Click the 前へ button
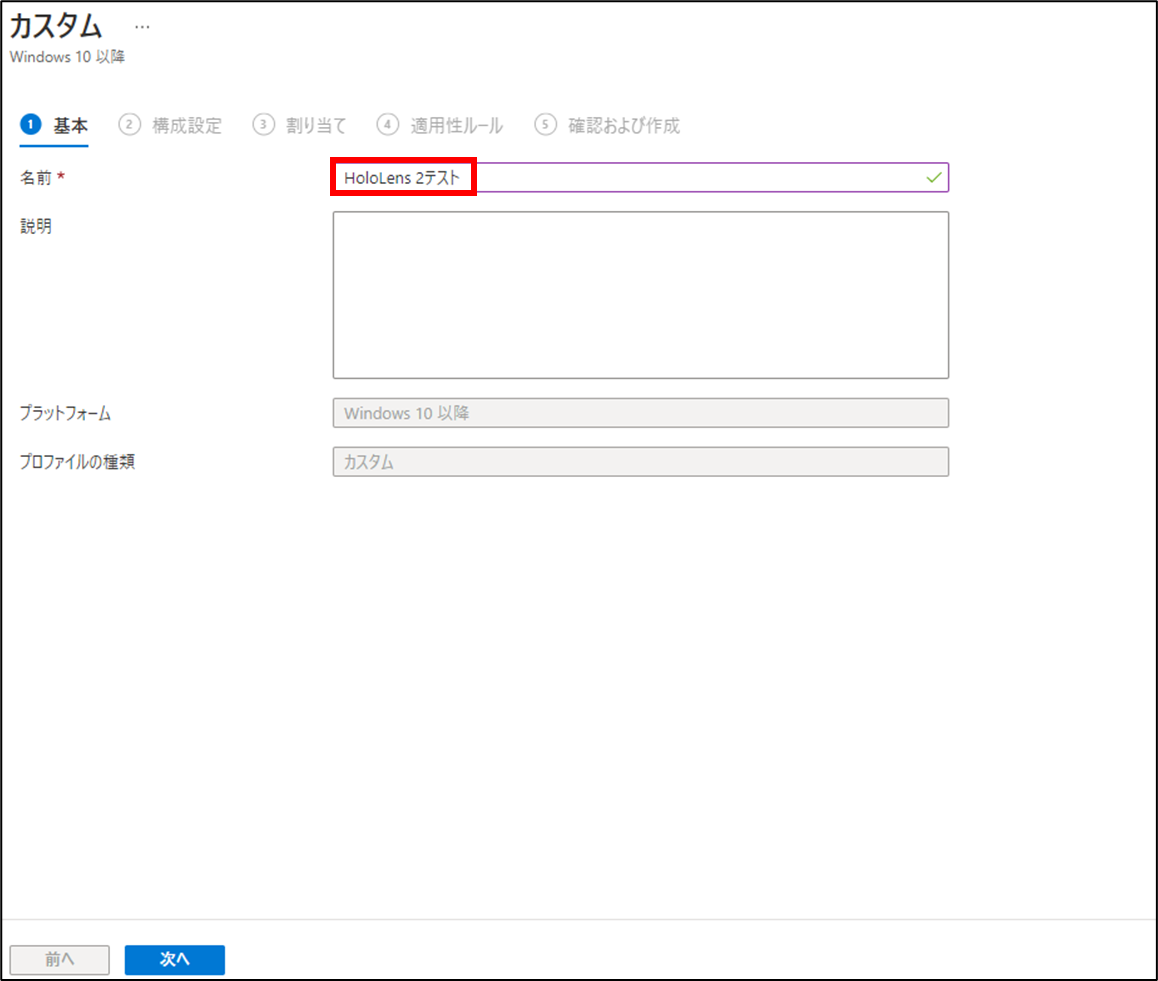This screenshot has height=981, width=1158. [59, 960]
